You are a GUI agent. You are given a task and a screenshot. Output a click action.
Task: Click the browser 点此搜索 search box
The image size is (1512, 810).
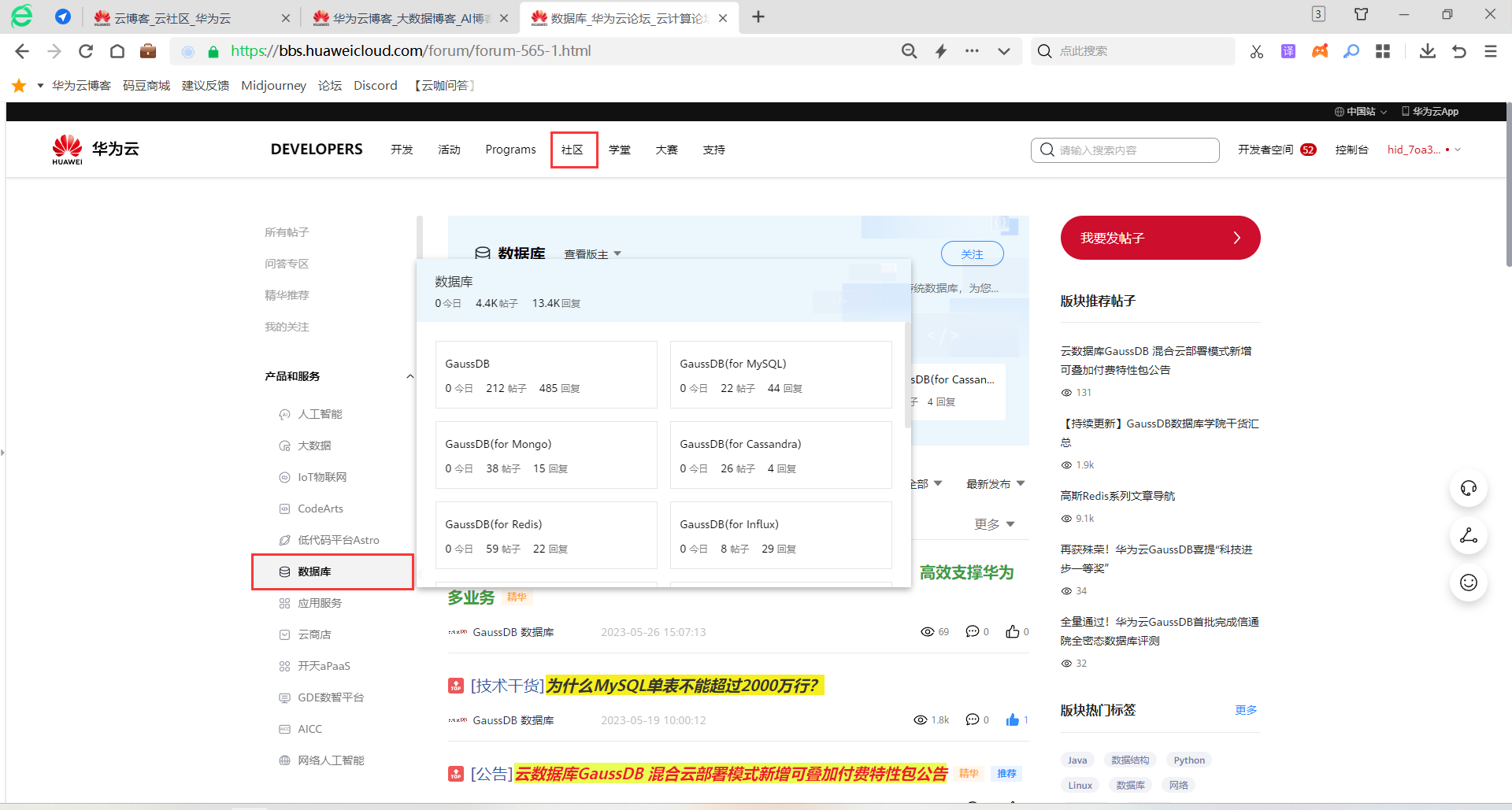tap(1132, 51)
